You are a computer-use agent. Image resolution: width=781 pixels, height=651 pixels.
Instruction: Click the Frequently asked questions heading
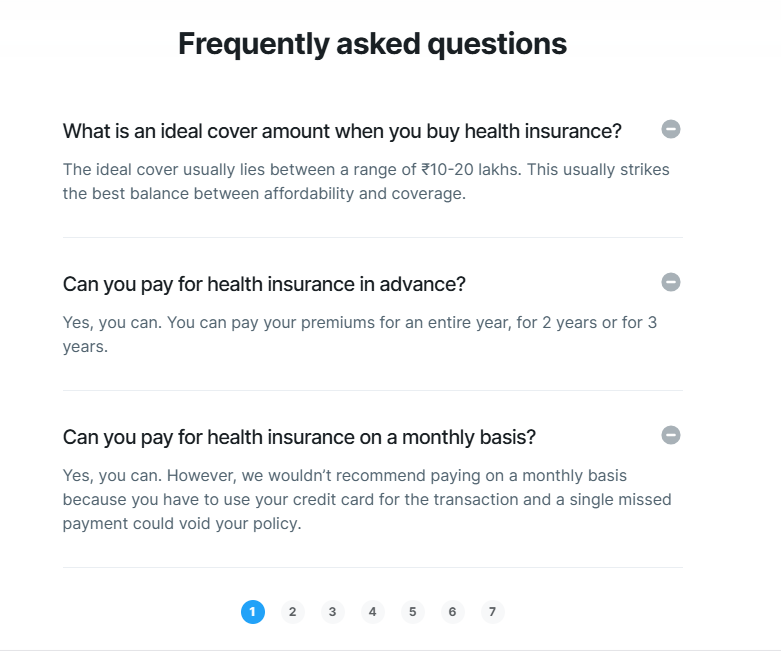pyautogui.click(x=373, y=44)
